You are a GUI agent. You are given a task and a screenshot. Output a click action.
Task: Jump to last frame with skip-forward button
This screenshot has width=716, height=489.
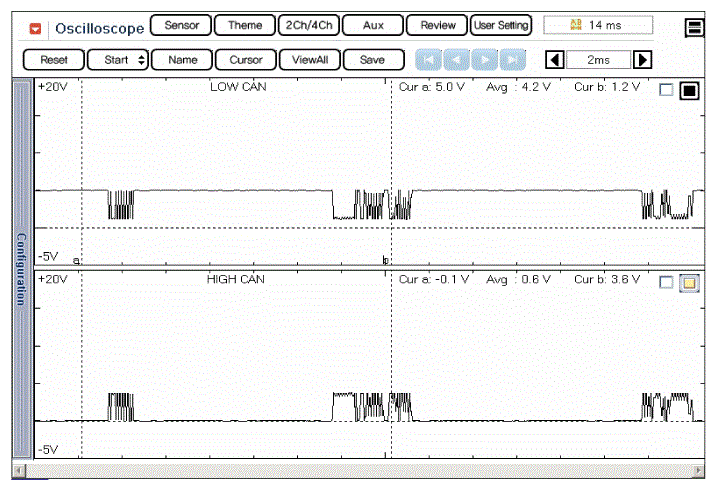click(512, 60)
